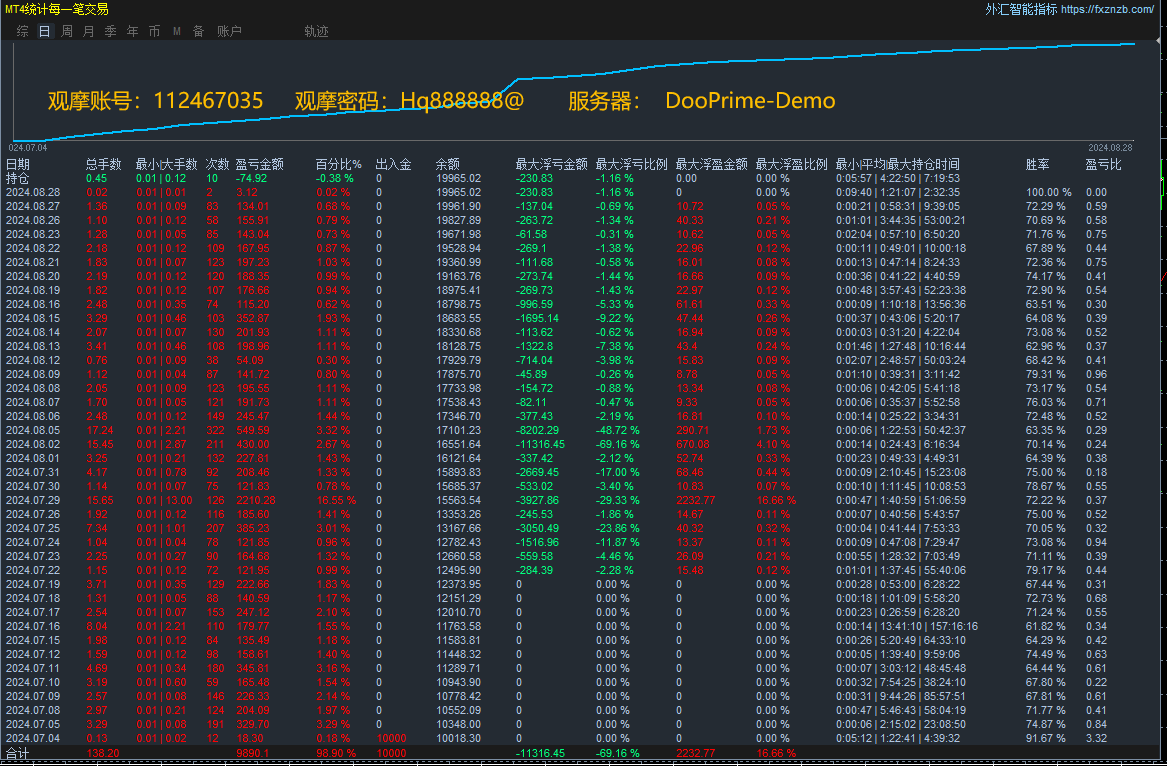Click the 0:00:14 | 13:41:10 | 157:16:16 holding time
Viewport: 1167px width, 766px height.
point(907,627)
